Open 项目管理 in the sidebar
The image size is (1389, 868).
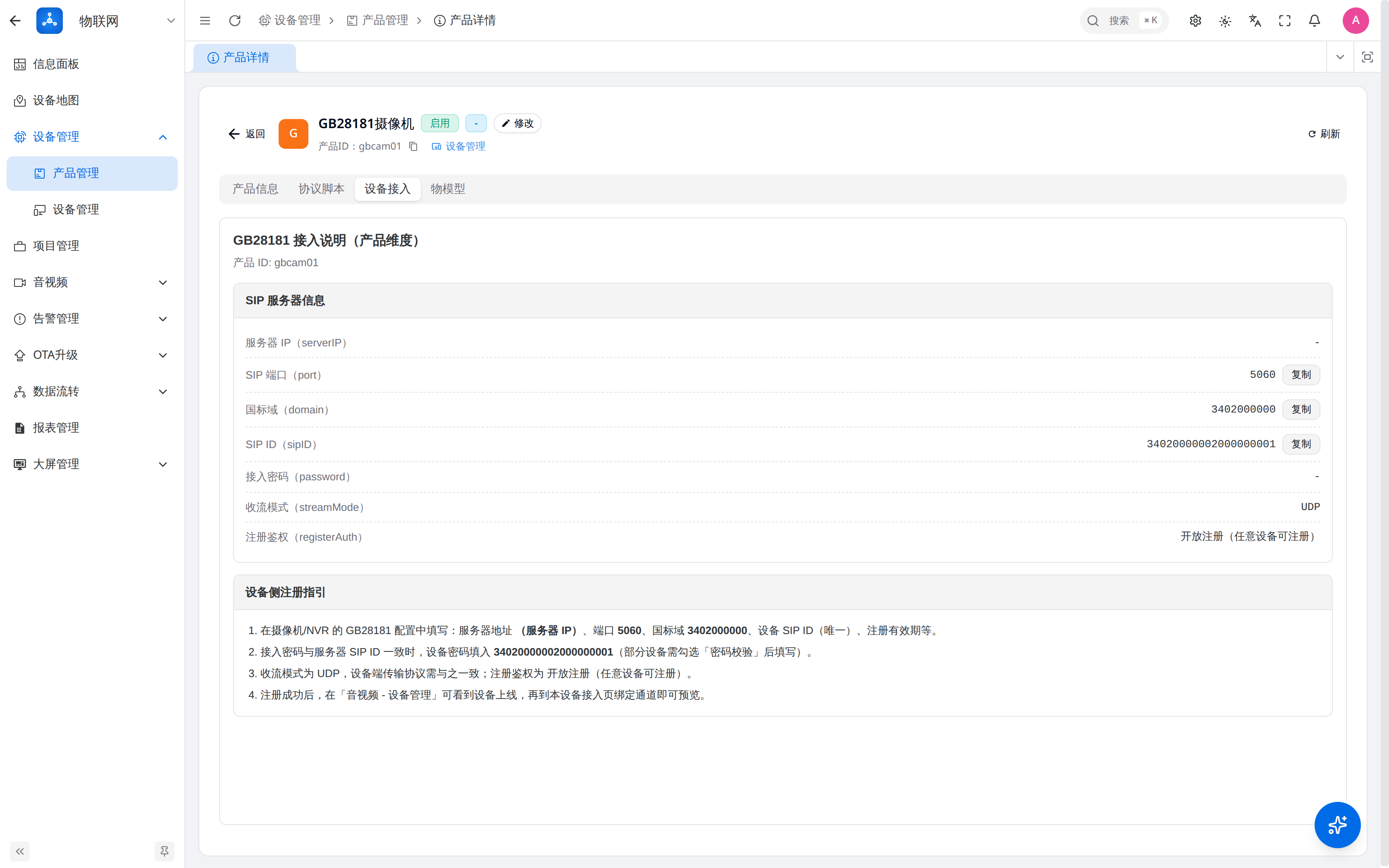[92, 246]
